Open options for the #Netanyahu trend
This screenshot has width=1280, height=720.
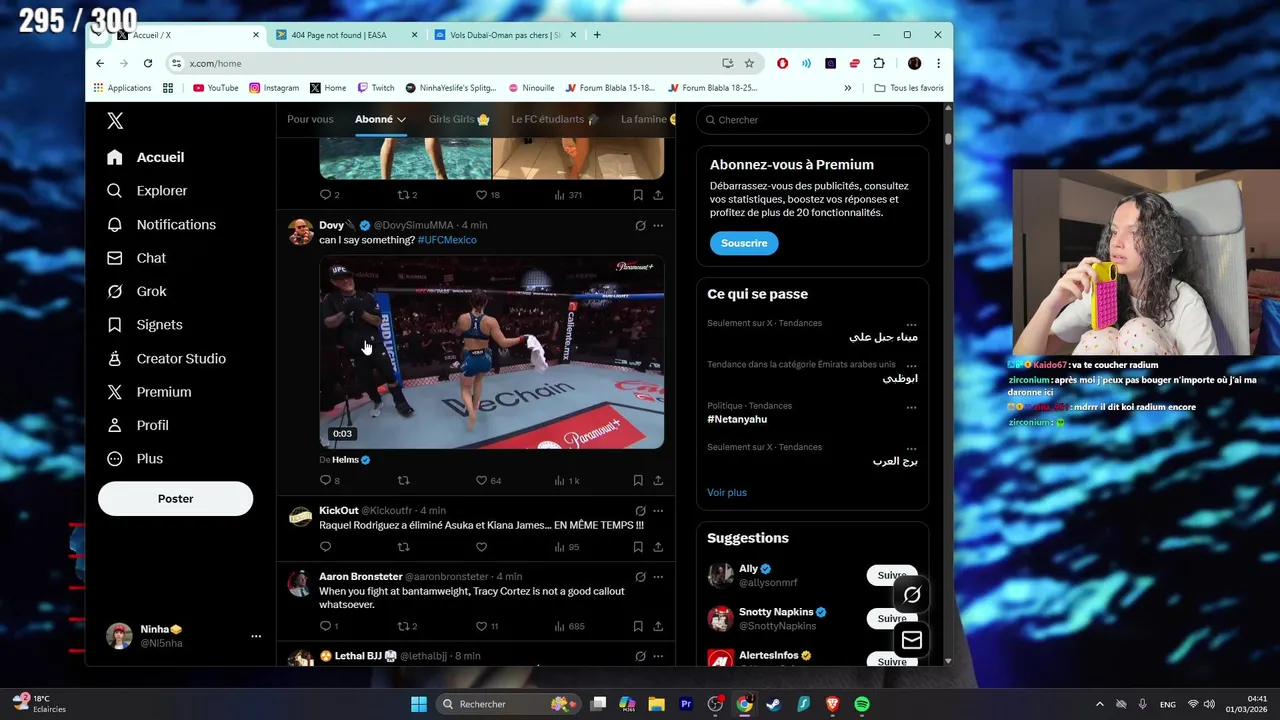coord(911,407)
